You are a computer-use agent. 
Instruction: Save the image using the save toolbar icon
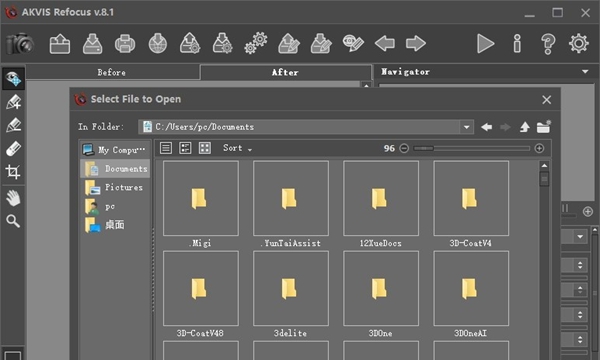[x=93, y=44]
